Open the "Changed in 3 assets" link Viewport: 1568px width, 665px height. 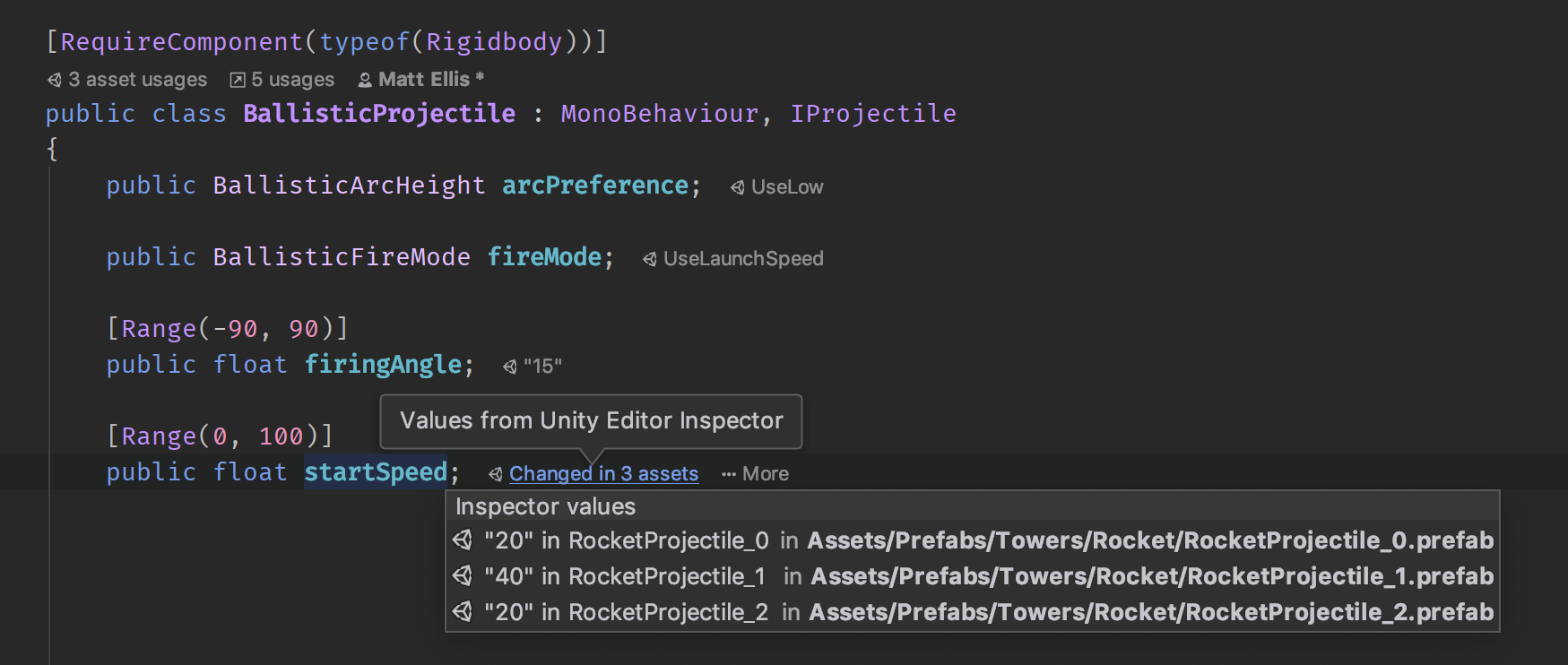(603, 474)
